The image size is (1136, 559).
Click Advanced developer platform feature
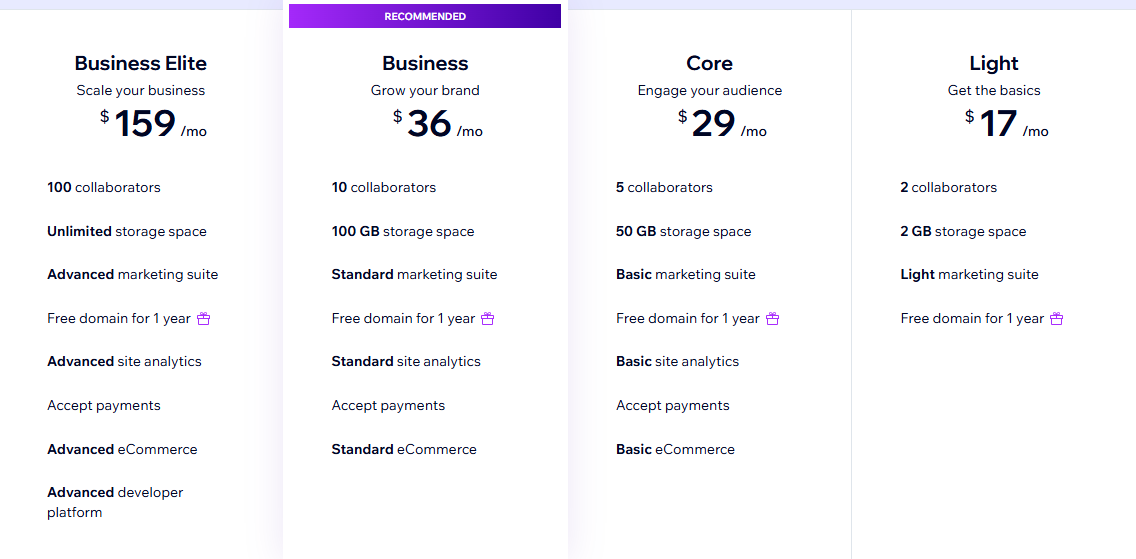pyautogui.click(x=115, y=502)
